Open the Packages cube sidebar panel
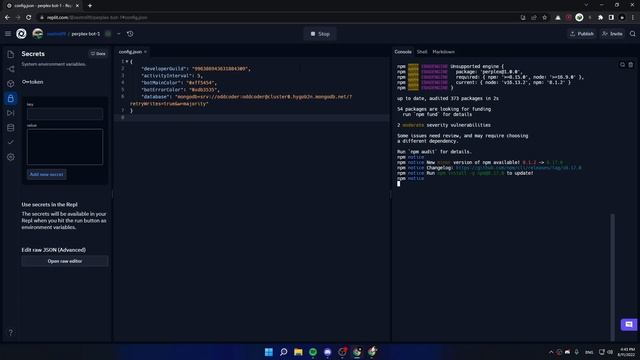 pyautogui.click(x=11, y=84)
